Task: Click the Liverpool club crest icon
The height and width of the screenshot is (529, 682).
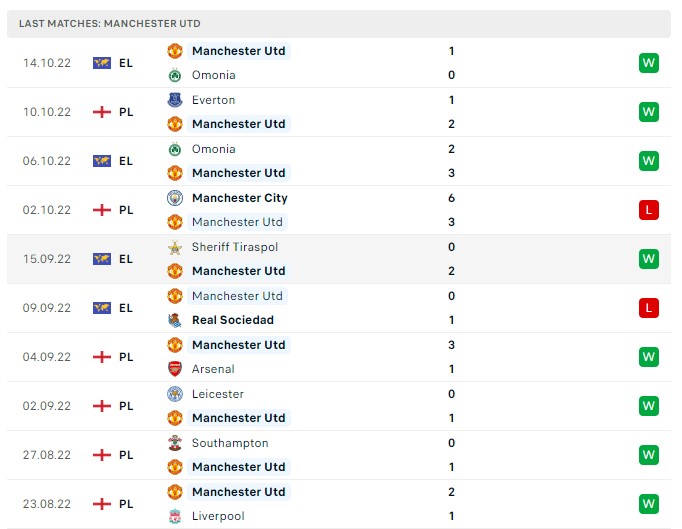Action: [175, 516]
